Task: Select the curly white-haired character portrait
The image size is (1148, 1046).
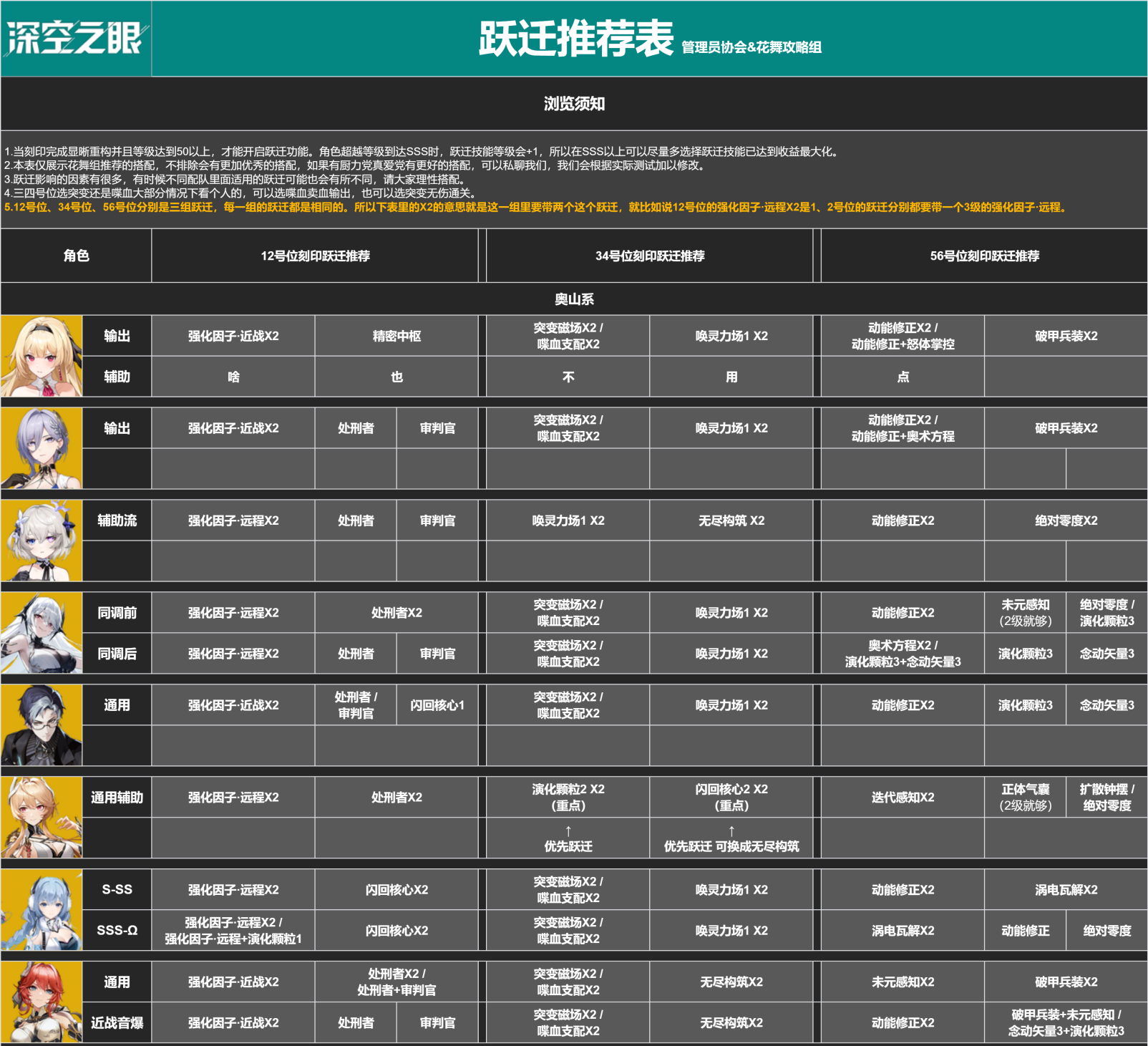Action: coord(42,541)
